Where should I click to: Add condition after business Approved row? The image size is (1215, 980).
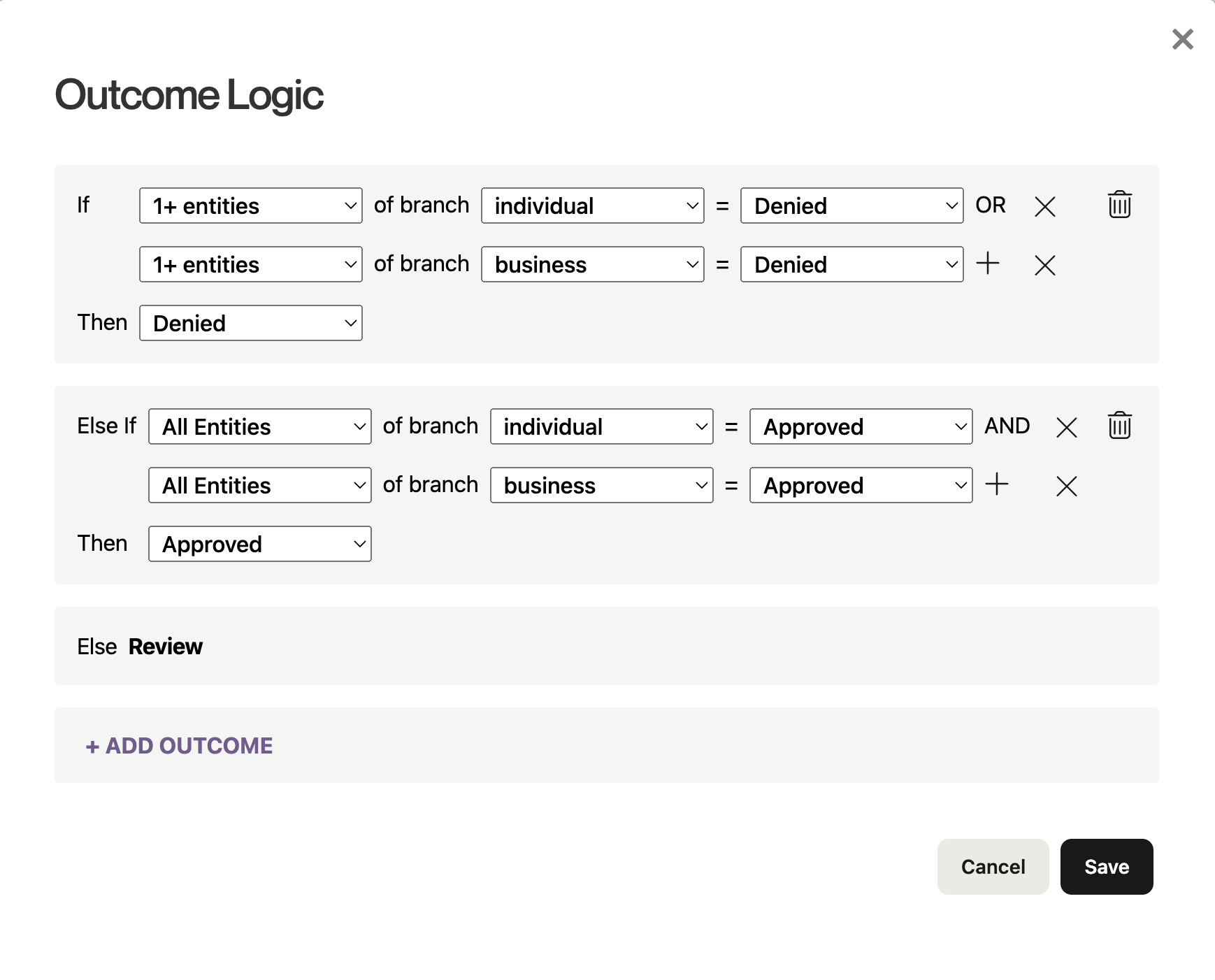pos(996,484)
